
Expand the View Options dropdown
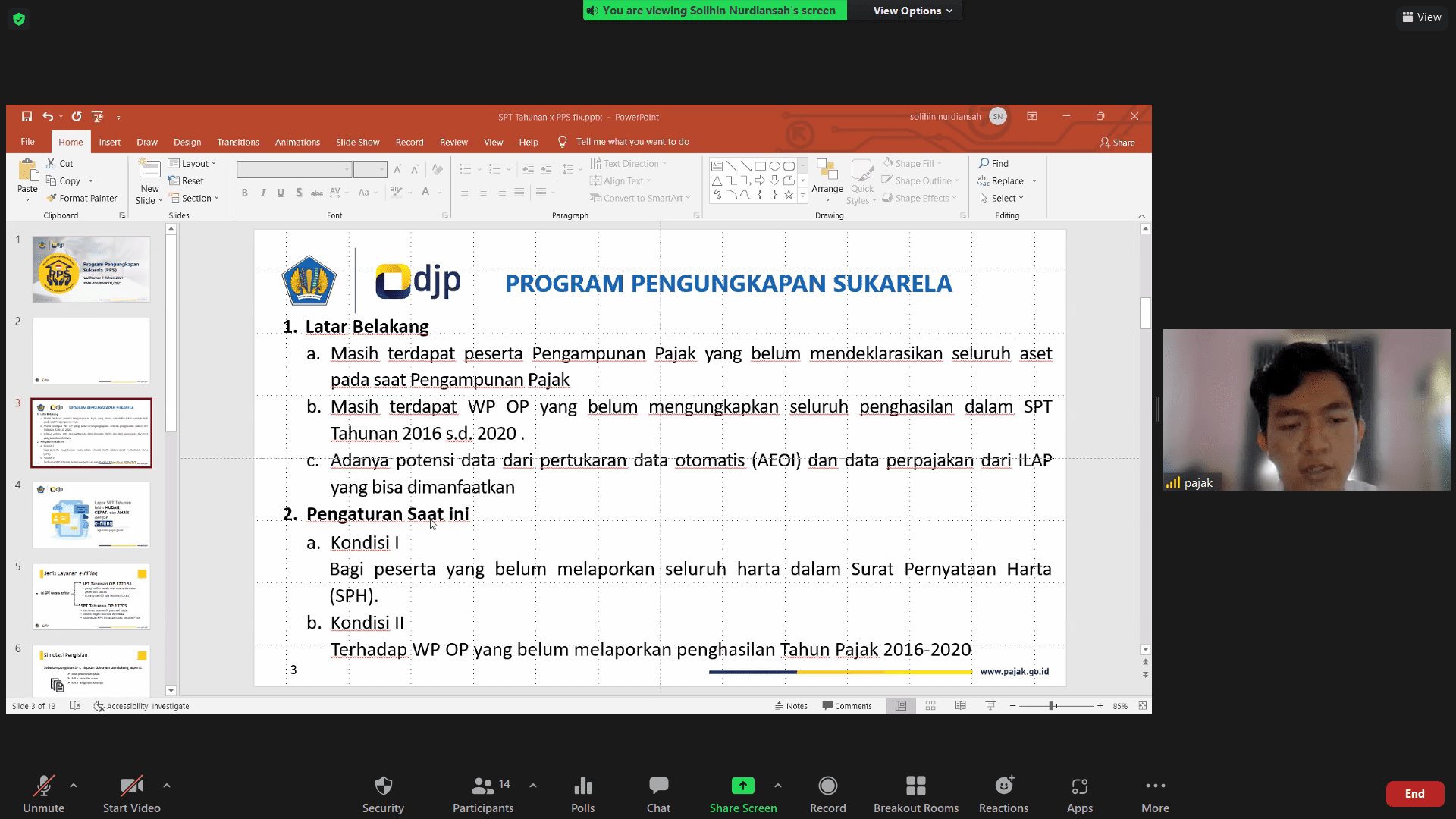(x=912, y=11)
